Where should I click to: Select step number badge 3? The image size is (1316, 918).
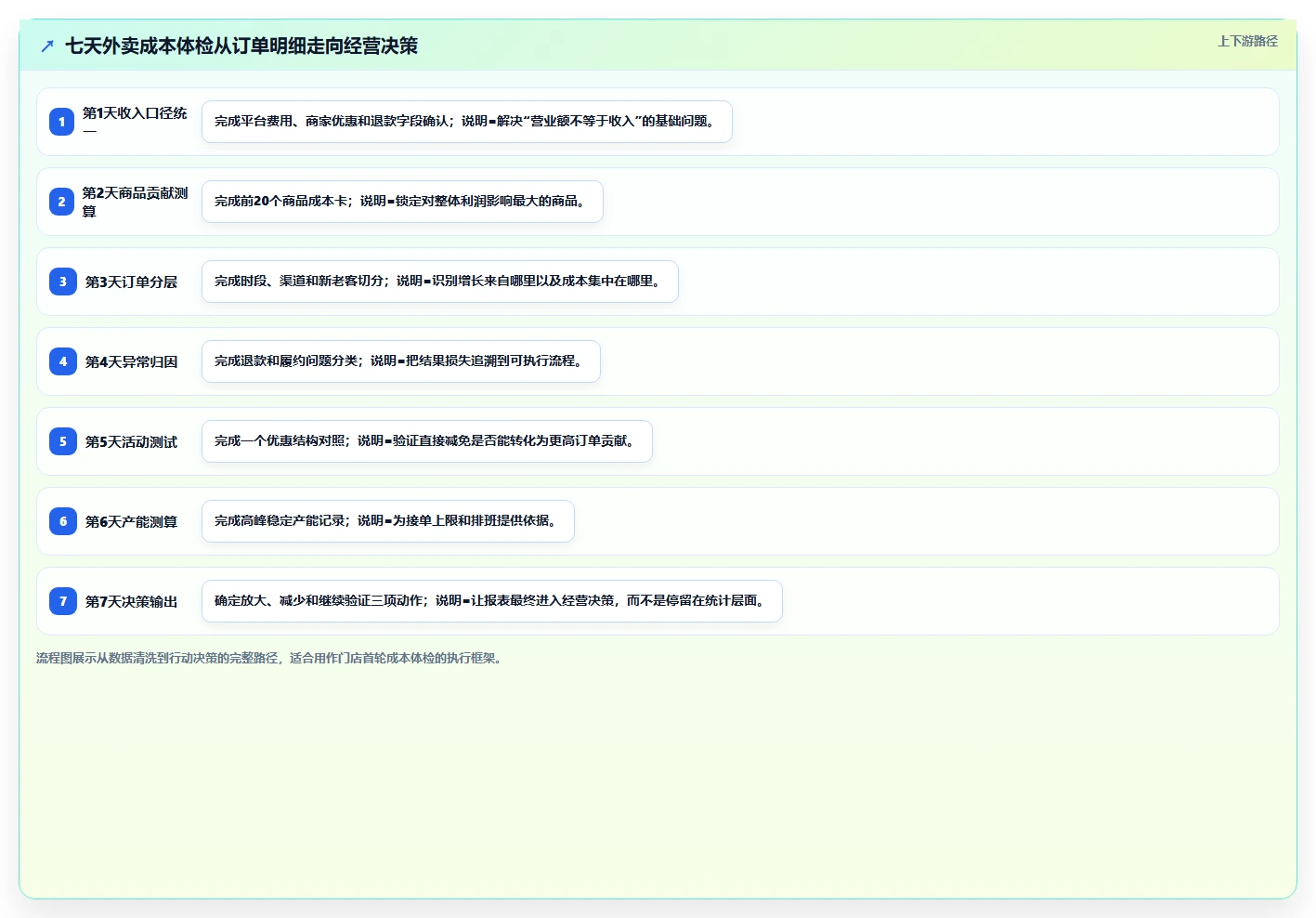[62, 282]
